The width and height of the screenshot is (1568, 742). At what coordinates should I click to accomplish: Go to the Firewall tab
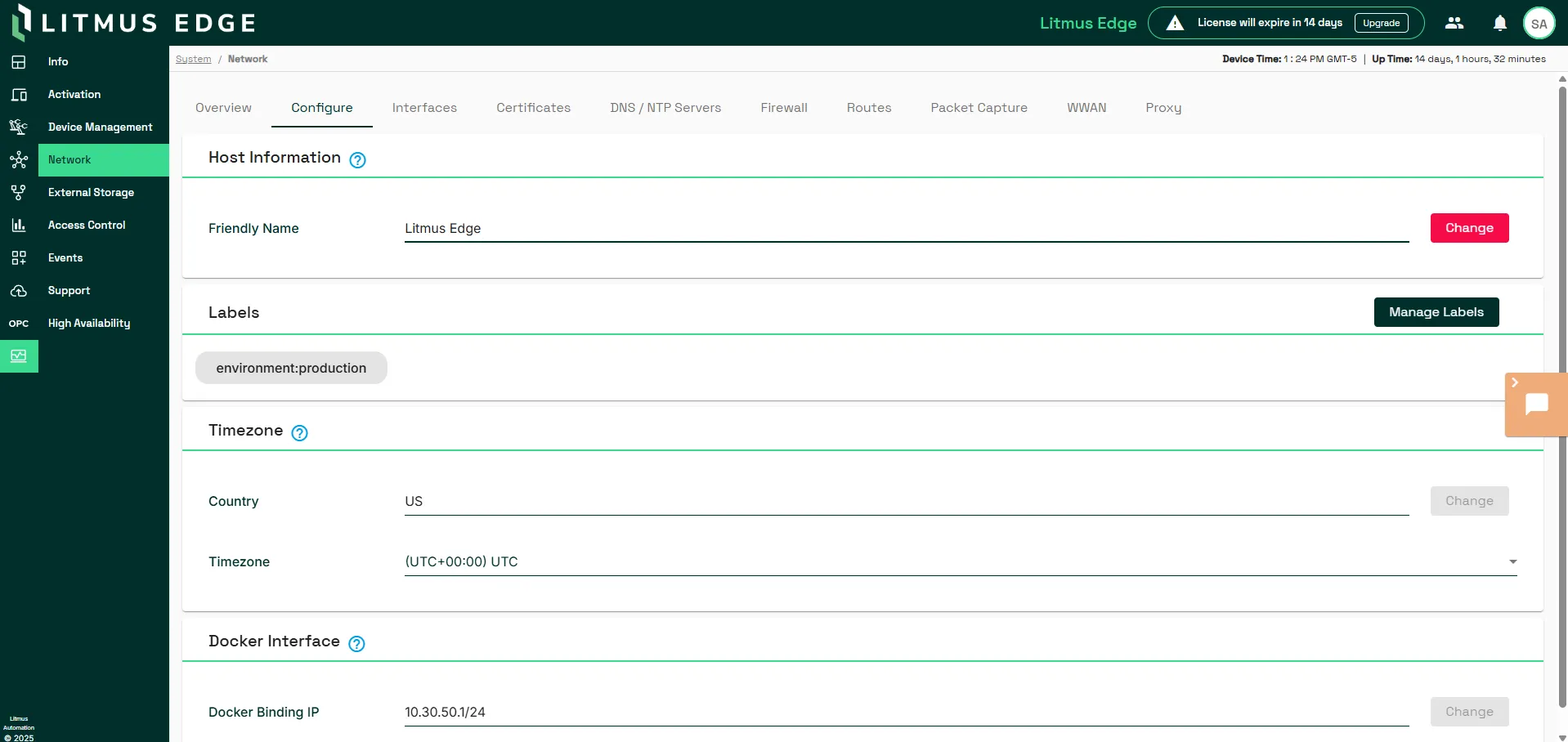(784, 108)
